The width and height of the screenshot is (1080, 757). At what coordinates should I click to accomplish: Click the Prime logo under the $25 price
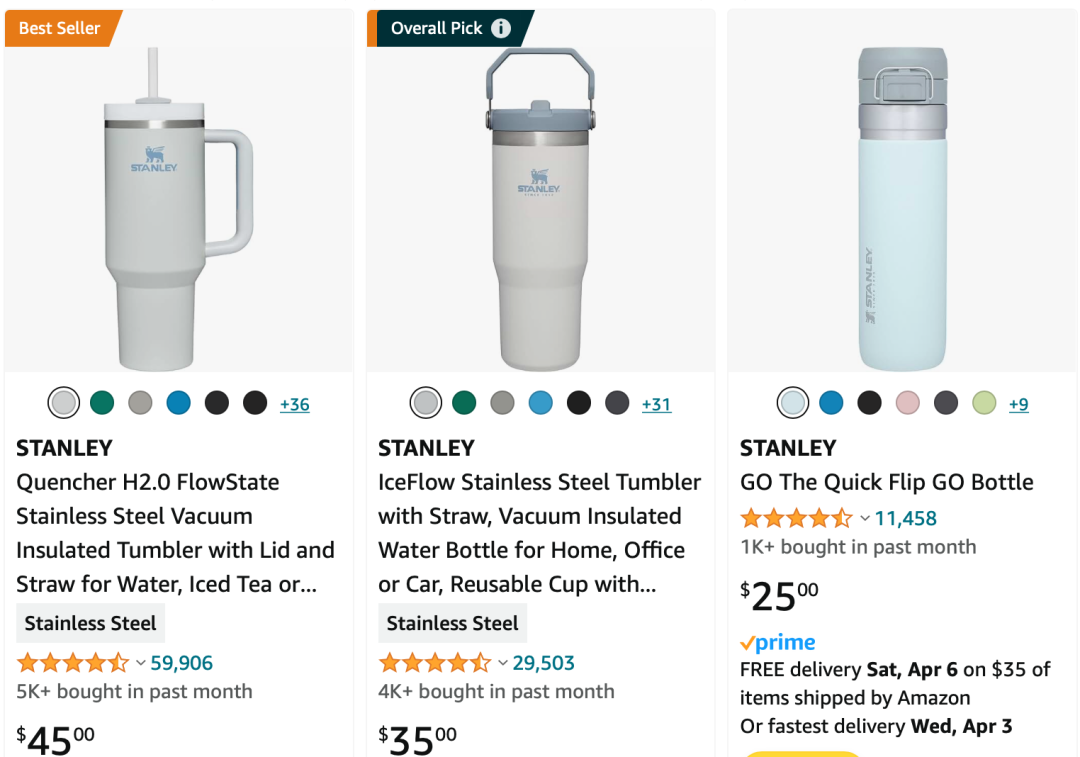(778, 643)
